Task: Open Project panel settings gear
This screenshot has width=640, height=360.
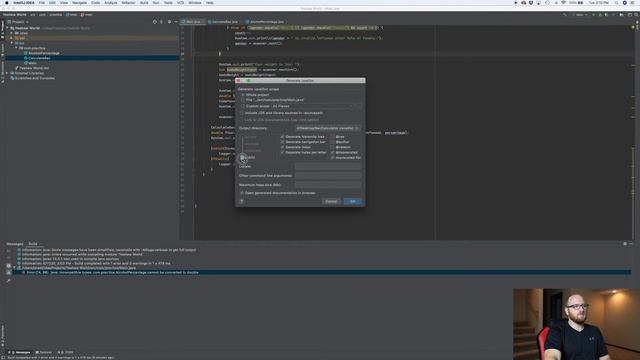Action: tap(169, 22)
